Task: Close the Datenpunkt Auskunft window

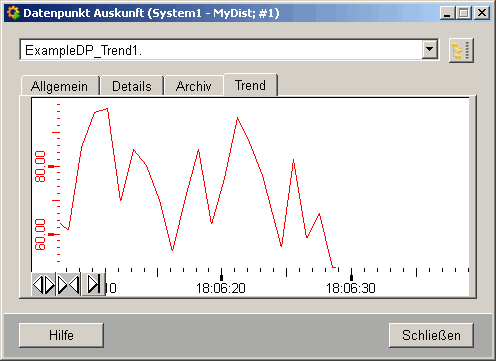Action: pyautogui.click(x=482, y=13)
